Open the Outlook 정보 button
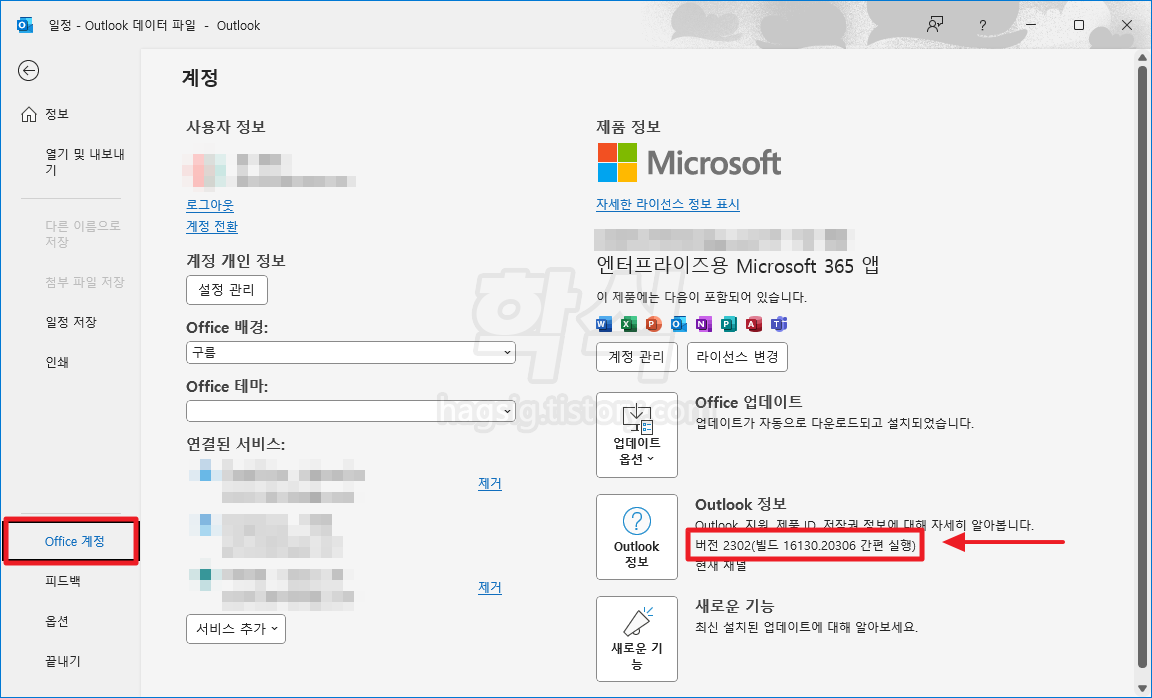1152x698 pixels. 636,537
